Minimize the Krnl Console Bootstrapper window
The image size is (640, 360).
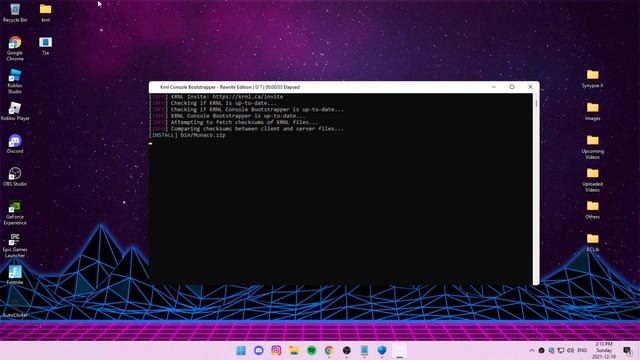pos(494,87)
